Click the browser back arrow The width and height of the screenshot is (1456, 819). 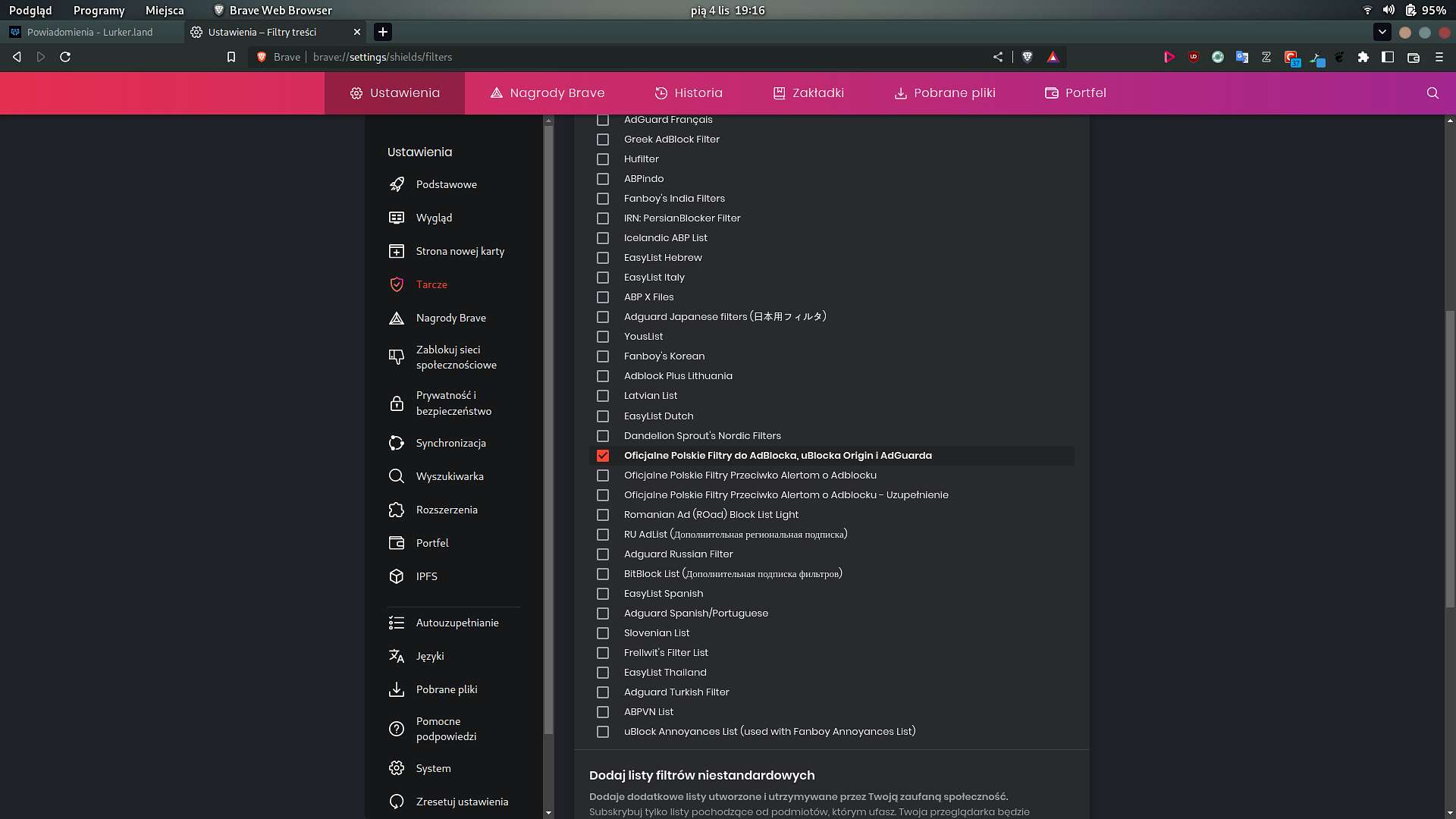tap(17, 57)
